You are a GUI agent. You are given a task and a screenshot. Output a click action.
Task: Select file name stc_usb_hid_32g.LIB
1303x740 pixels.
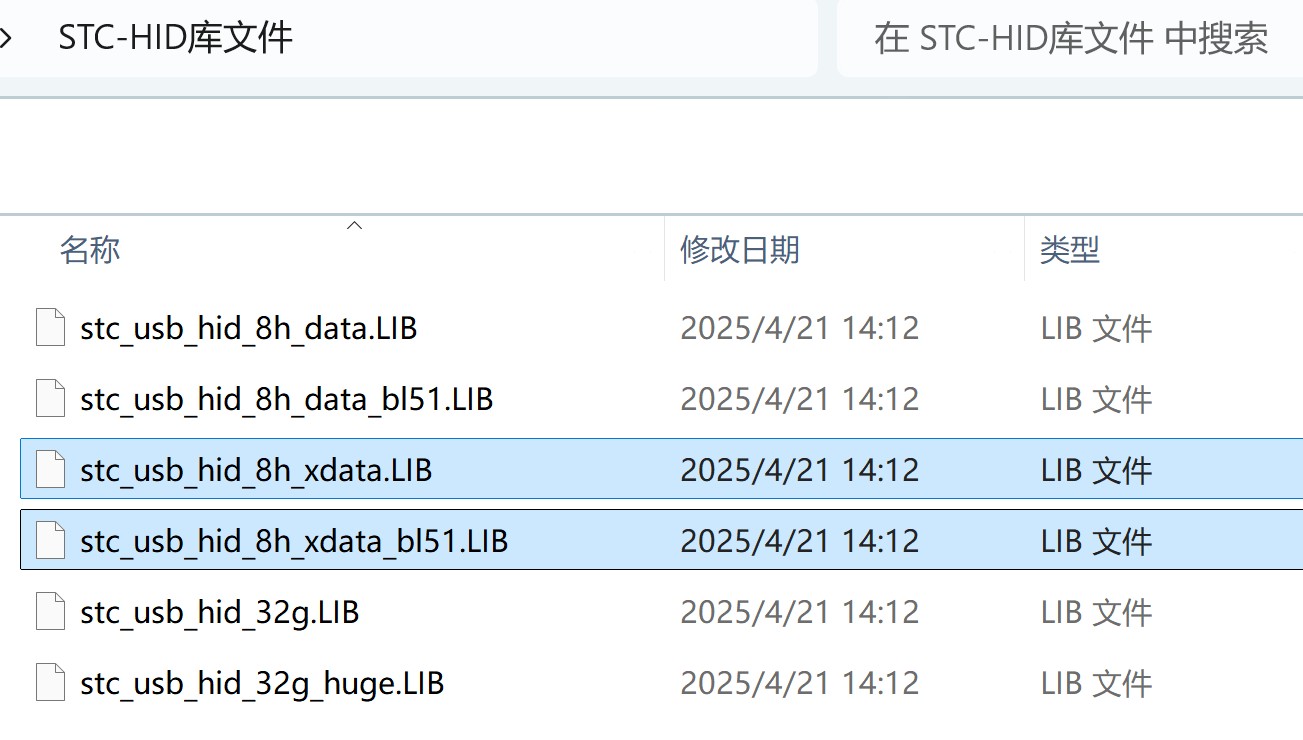click(x=219, y=612)
